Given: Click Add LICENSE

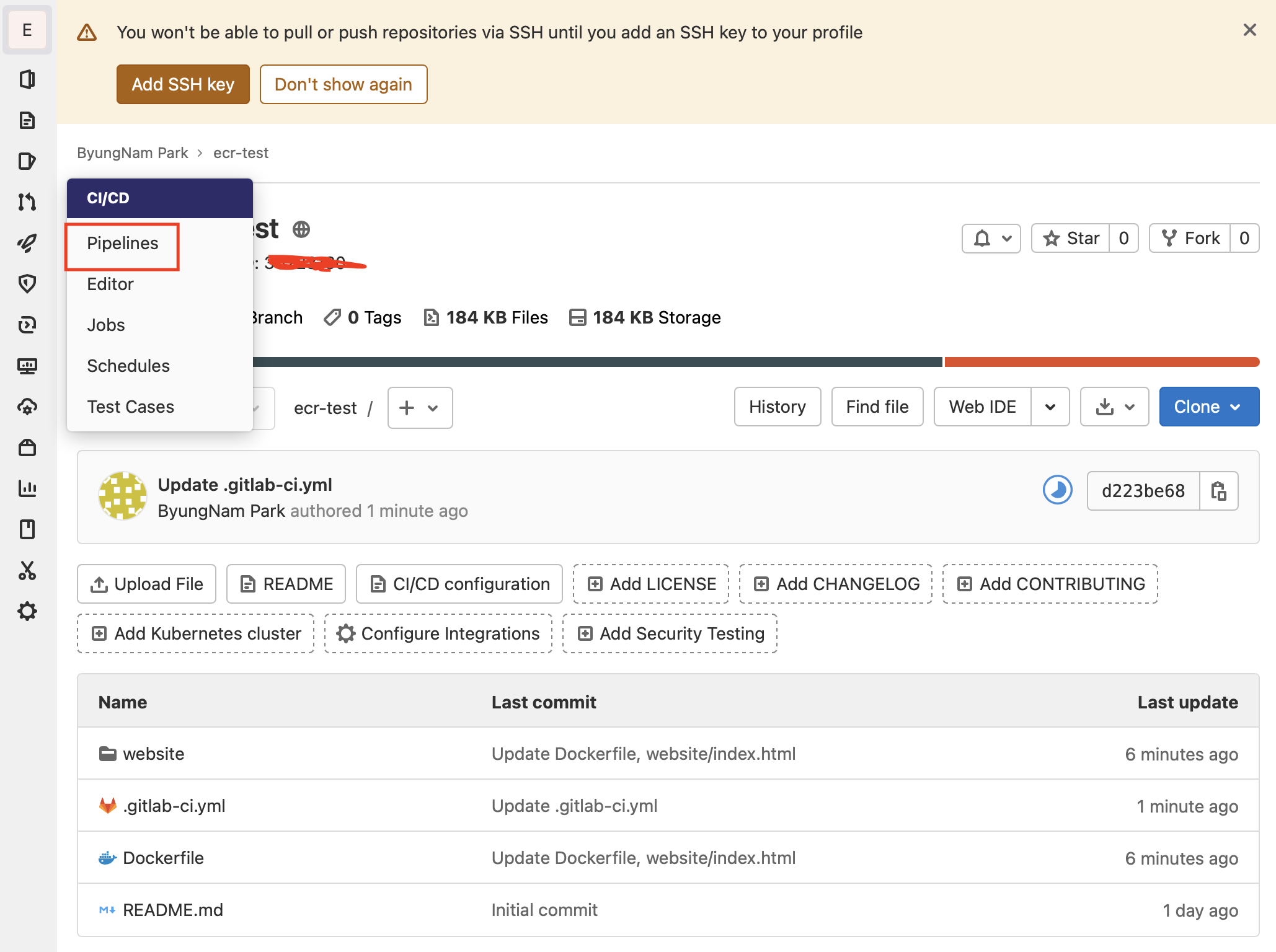Looking at the screenshot, I should tap(651, 584).
